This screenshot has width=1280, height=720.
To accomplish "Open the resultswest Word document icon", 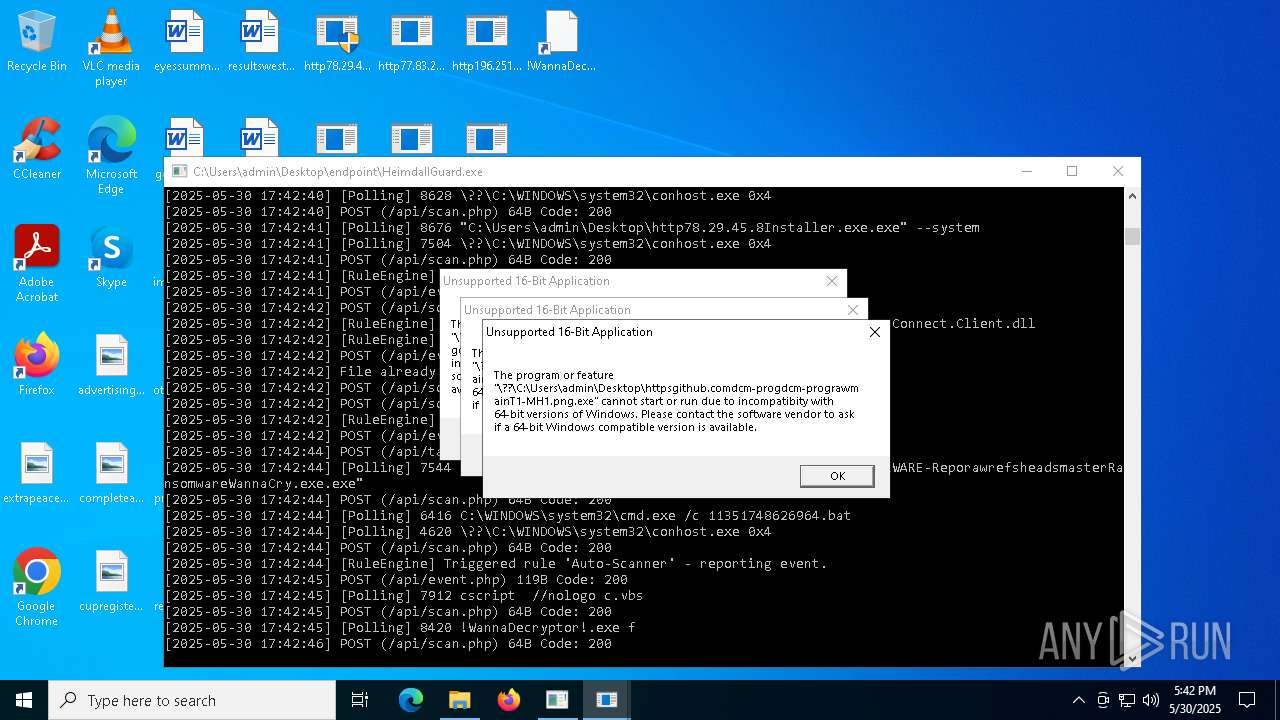I will 260,42.
